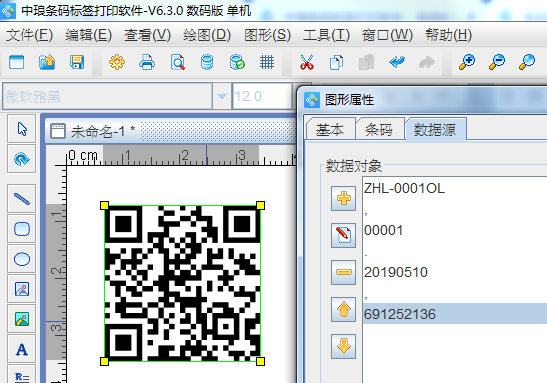Choose the ellipse drawing tool

(22, 259)
